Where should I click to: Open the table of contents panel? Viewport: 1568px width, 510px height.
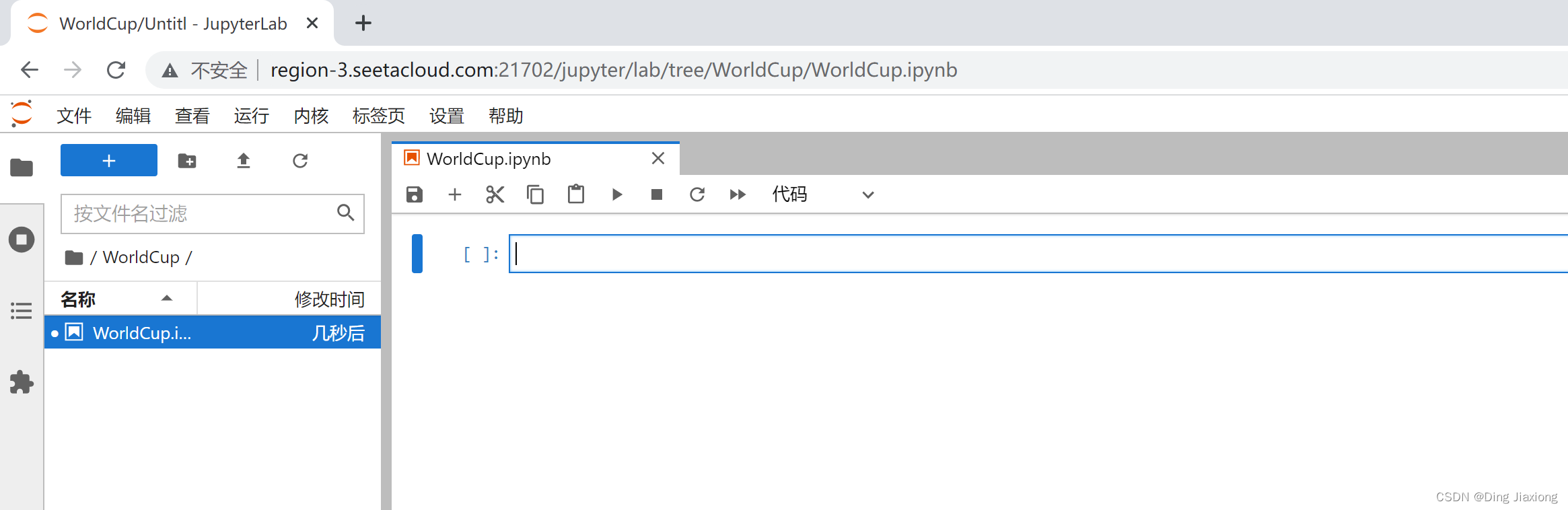(22, 311)
